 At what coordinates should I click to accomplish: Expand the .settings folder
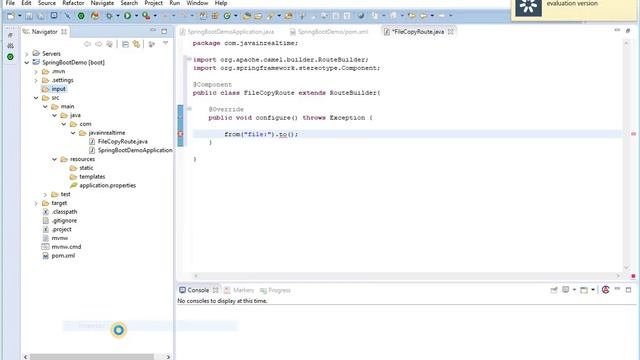36,80
